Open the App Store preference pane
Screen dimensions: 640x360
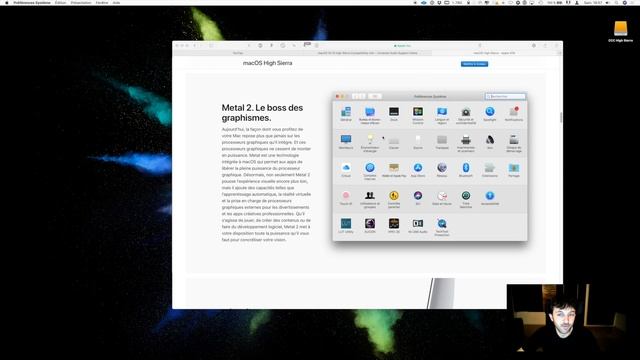418,170
